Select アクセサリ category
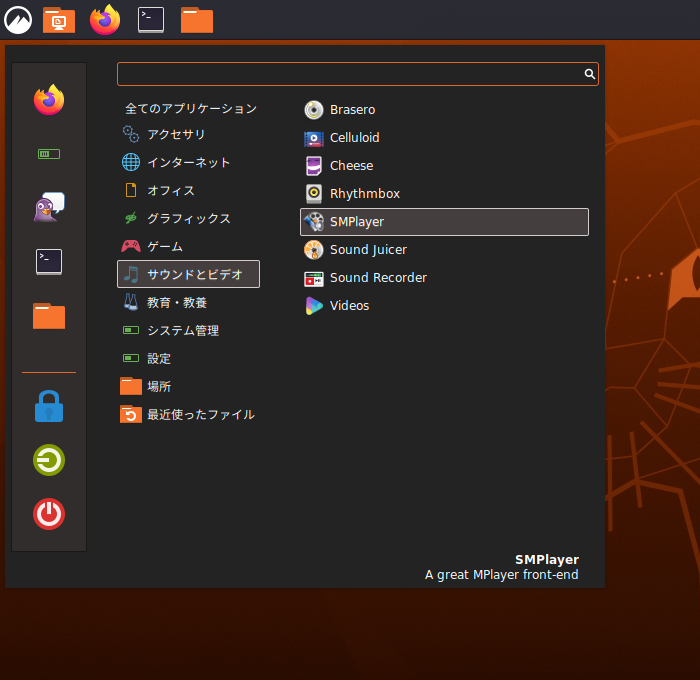Screen dimensions: 700x680 (188, 134)
